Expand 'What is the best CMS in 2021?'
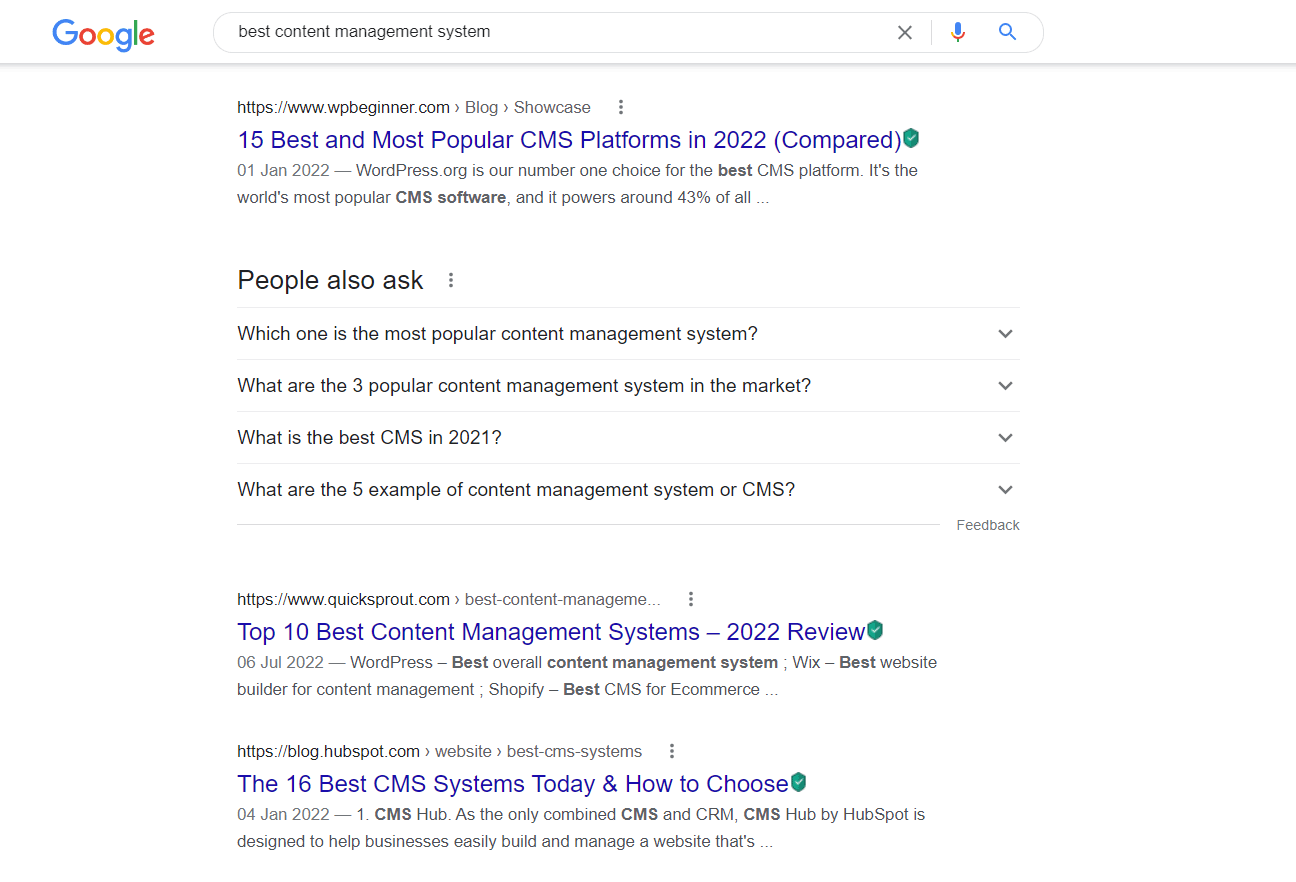1296x882 pixels. tap(628, 438)
